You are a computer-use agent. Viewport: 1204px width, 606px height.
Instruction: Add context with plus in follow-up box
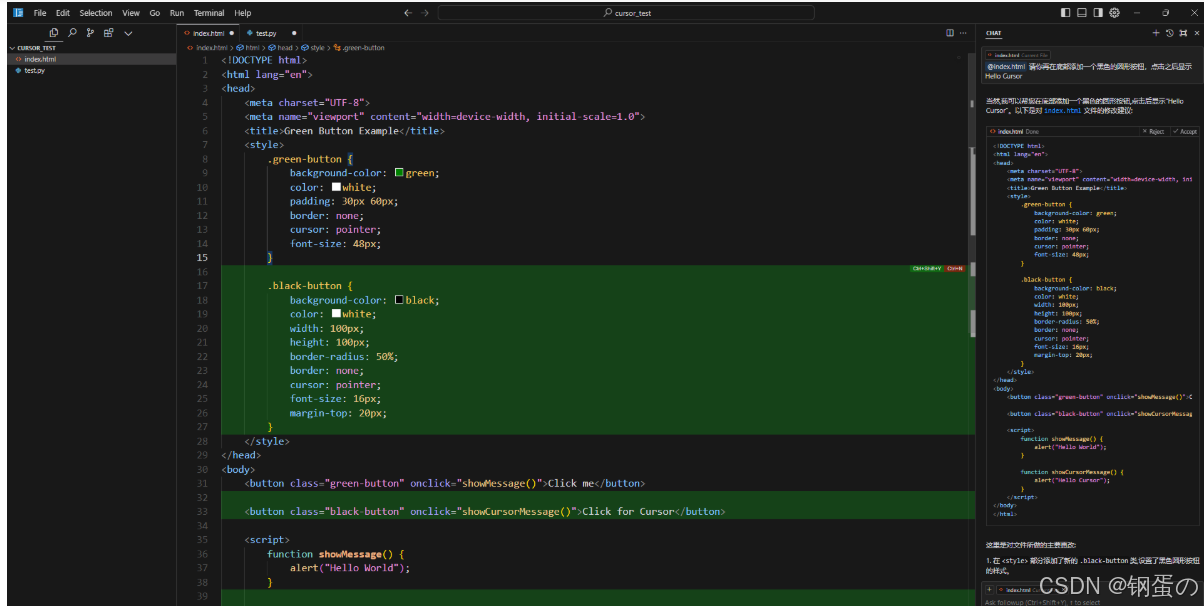[990, 590]
